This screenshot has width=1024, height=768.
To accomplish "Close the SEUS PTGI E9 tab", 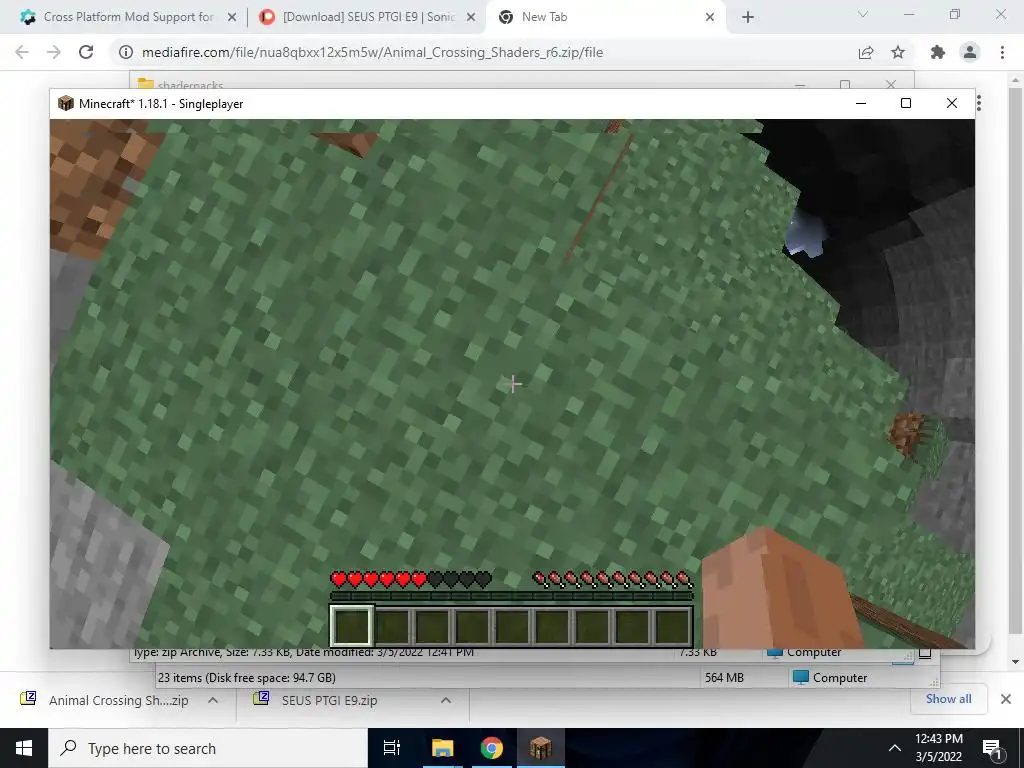I will click(470, 18).
